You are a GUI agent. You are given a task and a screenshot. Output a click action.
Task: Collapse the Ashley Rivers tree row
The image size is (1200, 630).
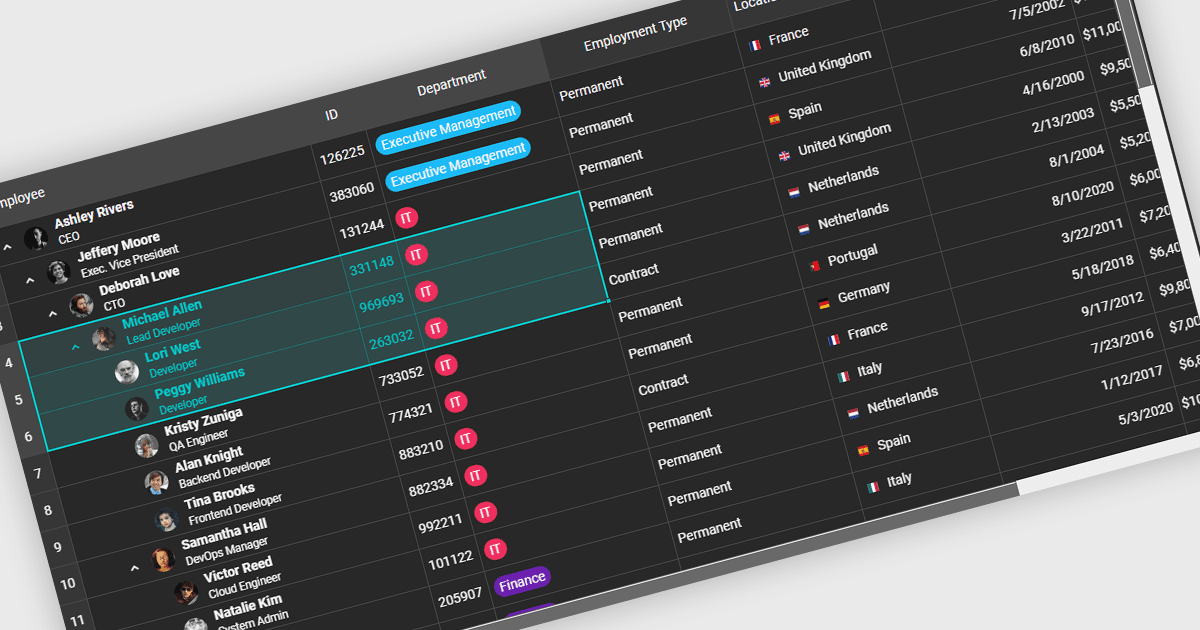point(8,246)
